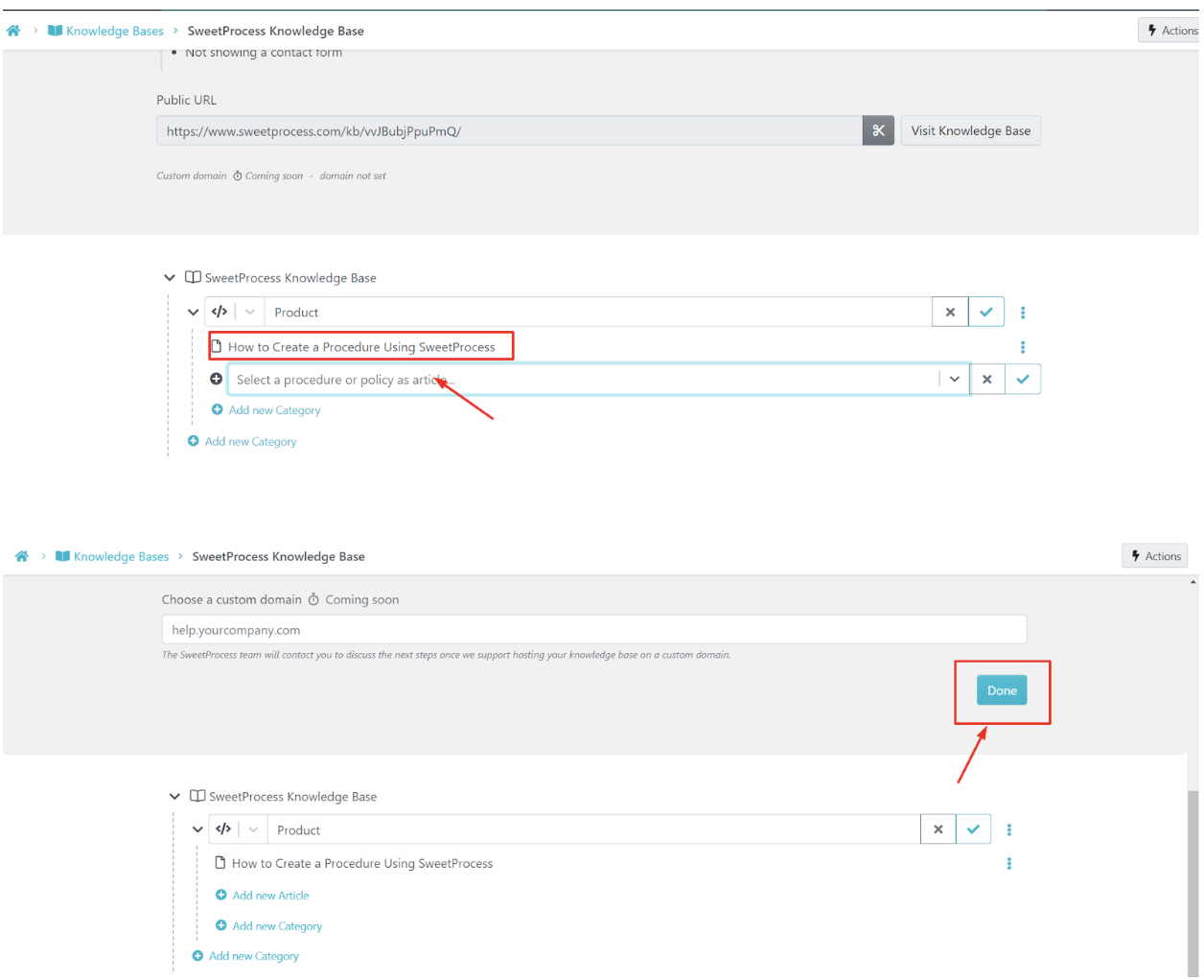This screenshot has width=1204, height=980.
Task: Click home icon in the upper screenshot breadcrumb
Action: click(13, 31)
